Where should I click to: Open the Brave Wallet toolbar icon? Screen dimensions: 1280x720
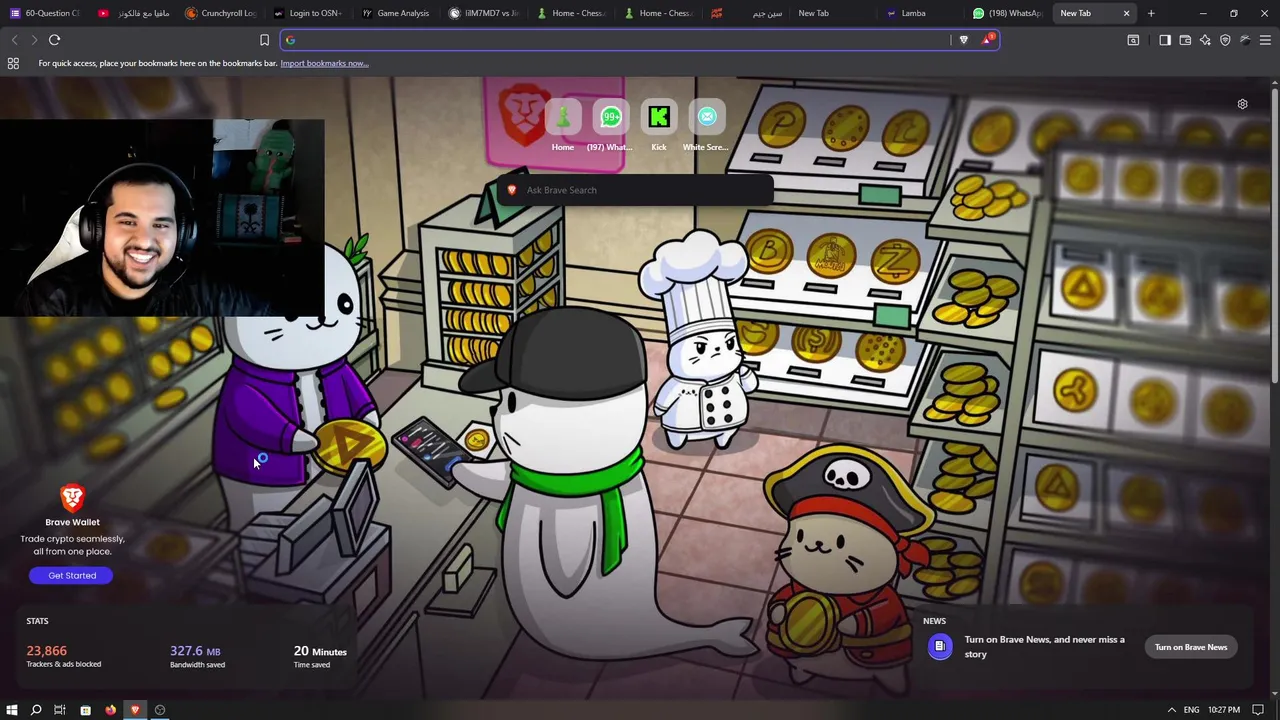pos(1185,40)
